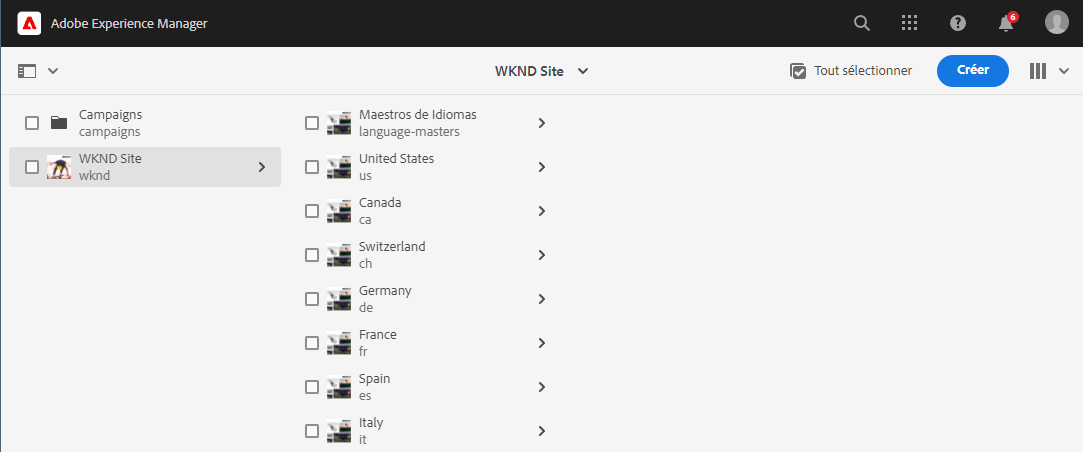
Task: Open the view switcher dropdown chevron
Action: (x=1064, y=70)
